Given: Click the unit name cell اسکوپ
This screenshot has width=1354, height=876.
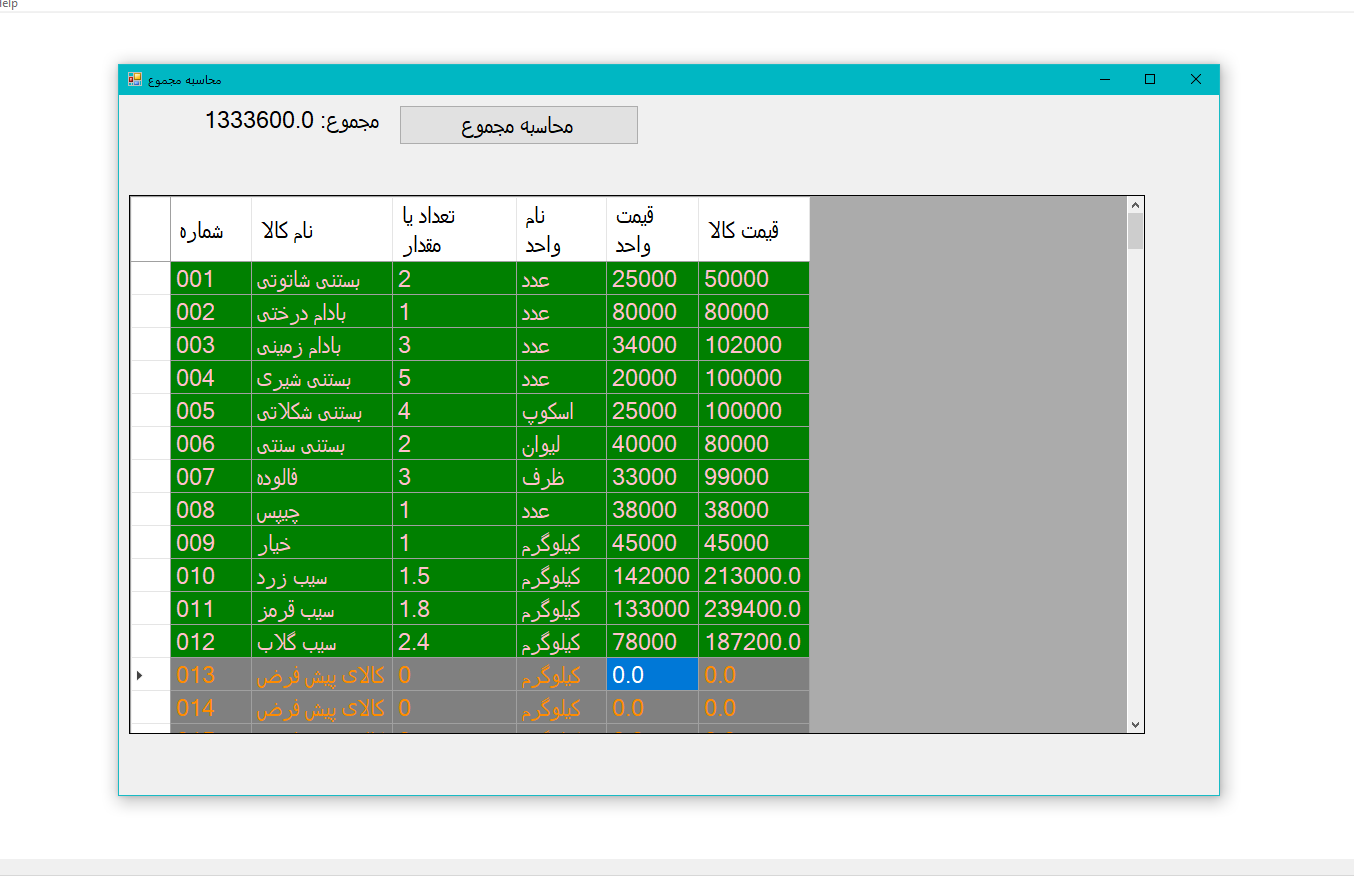Looking at the screenshot, I should click(x=561, y=411).
